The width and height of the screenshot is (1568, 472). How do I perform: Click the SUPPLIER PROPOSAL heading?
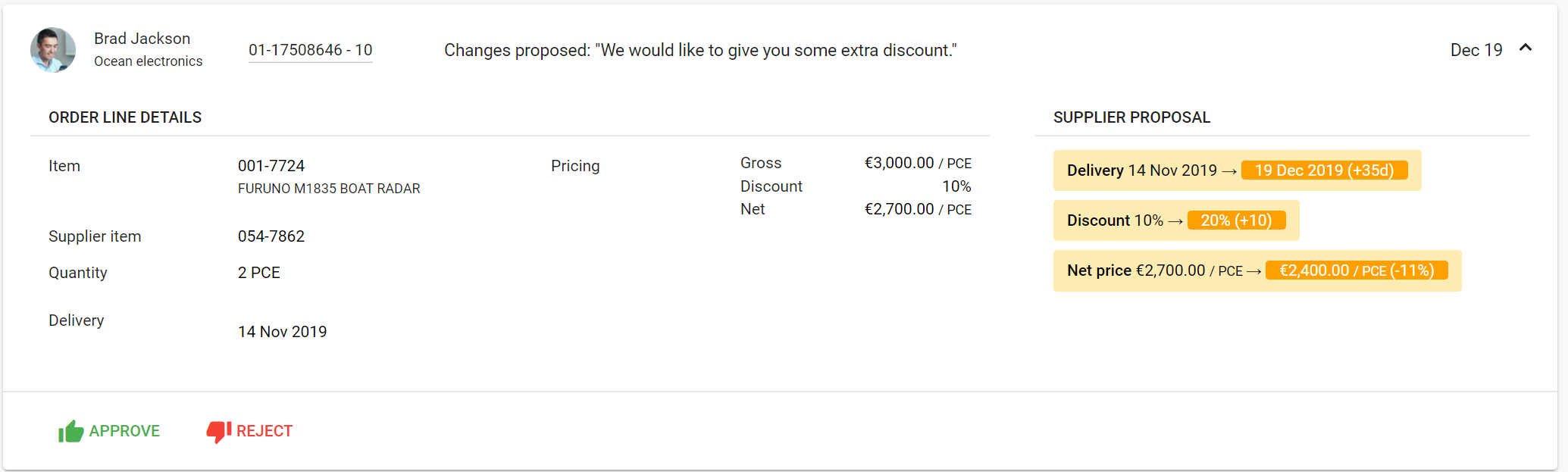[x=1132, y=117]
